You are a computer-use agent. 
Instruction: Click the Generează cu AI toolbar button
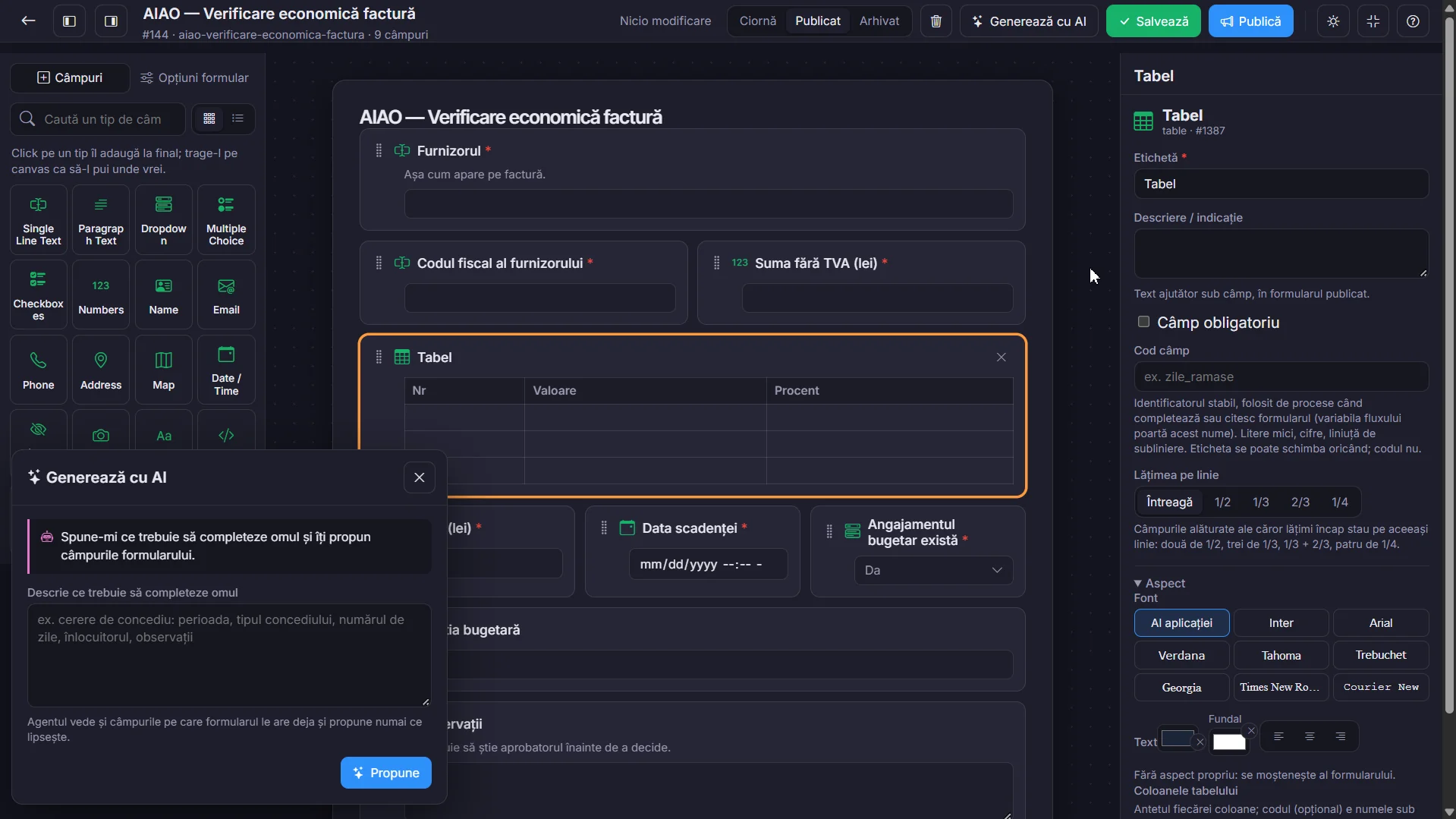pos(1028,21)
